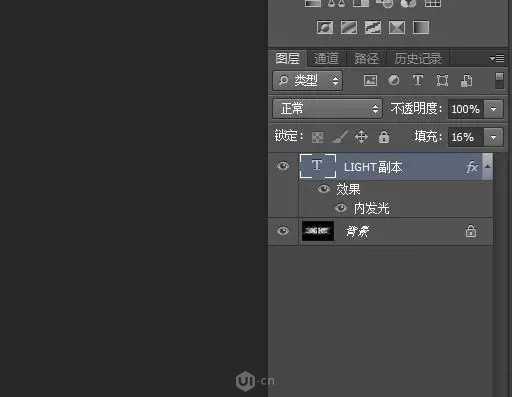The width and height of the screenshot is (512, 397).
Task: Add a Threshold adjustment layer
Action: (373, 27)
